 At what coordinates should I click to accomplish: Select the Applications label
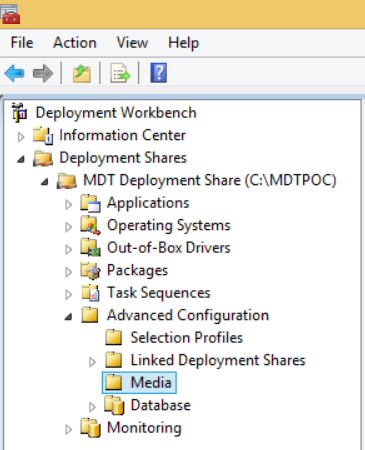pos(148,203)
